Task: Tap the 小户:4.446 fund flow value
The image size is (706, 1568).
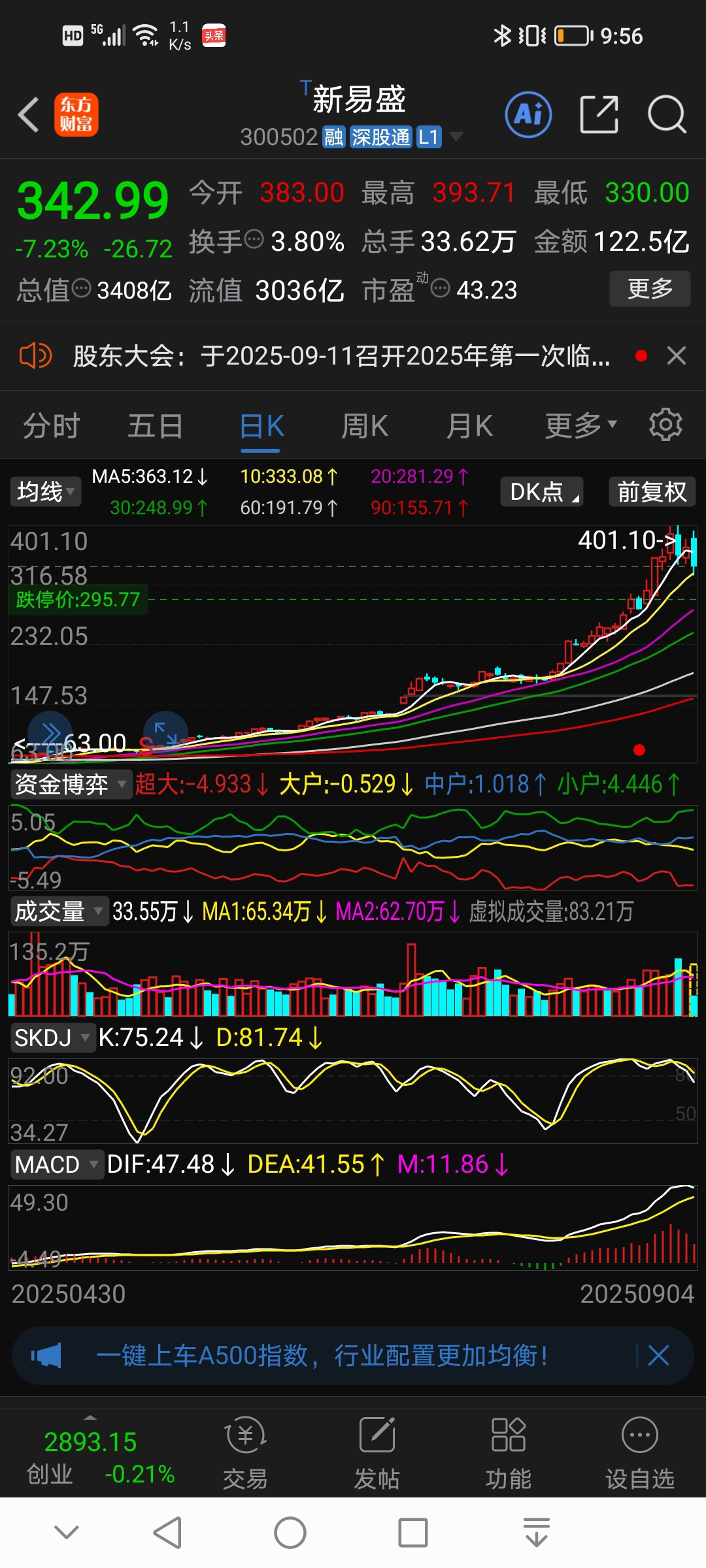Action: click(618, 783)
